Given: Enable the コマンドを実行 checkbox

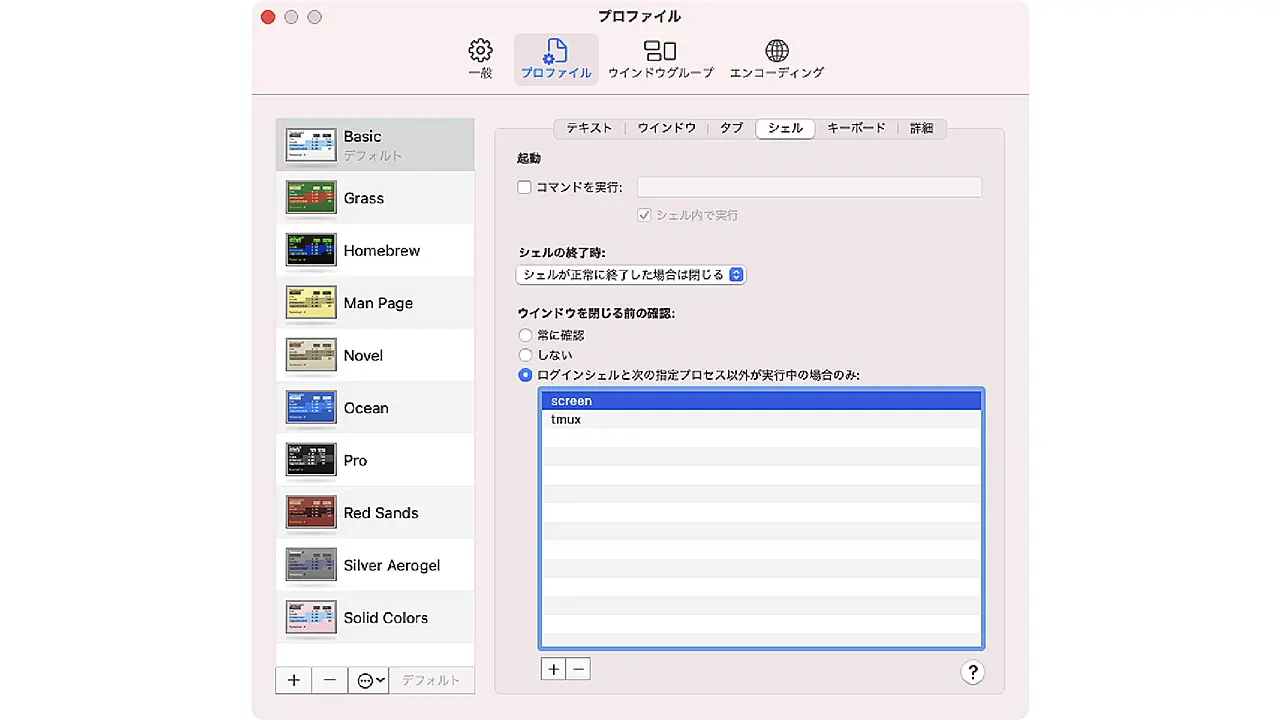Looking at the screenshot, I should click(x=524, y=187).
